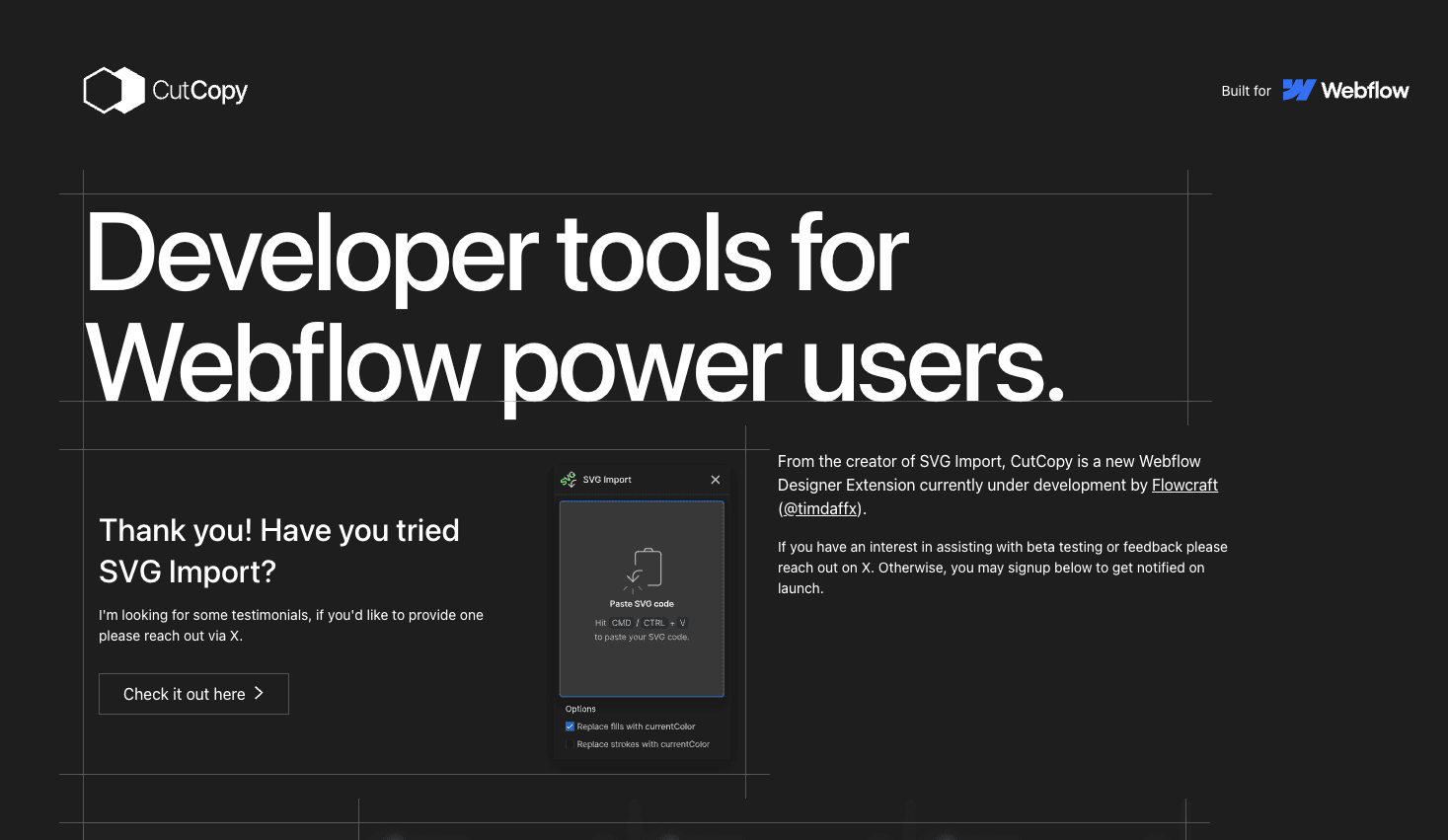
Task: Click the chevron arrow on Check it out here
Action: point(259,693)
